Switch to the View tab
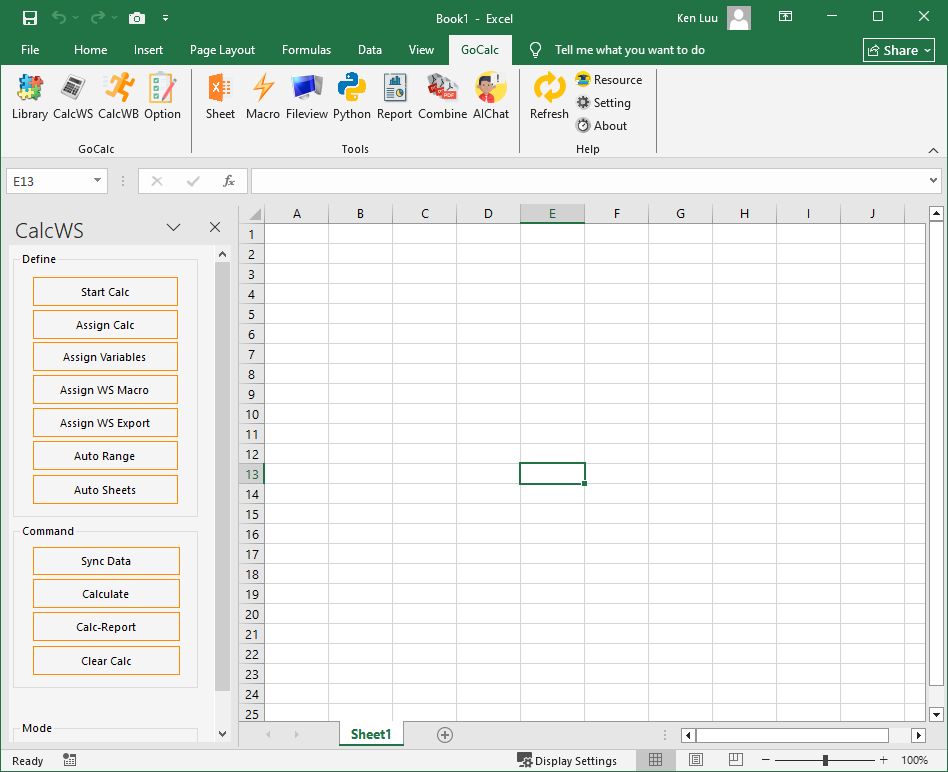Image resolution: width=948 pixels, height=772 pixels. 421,50
